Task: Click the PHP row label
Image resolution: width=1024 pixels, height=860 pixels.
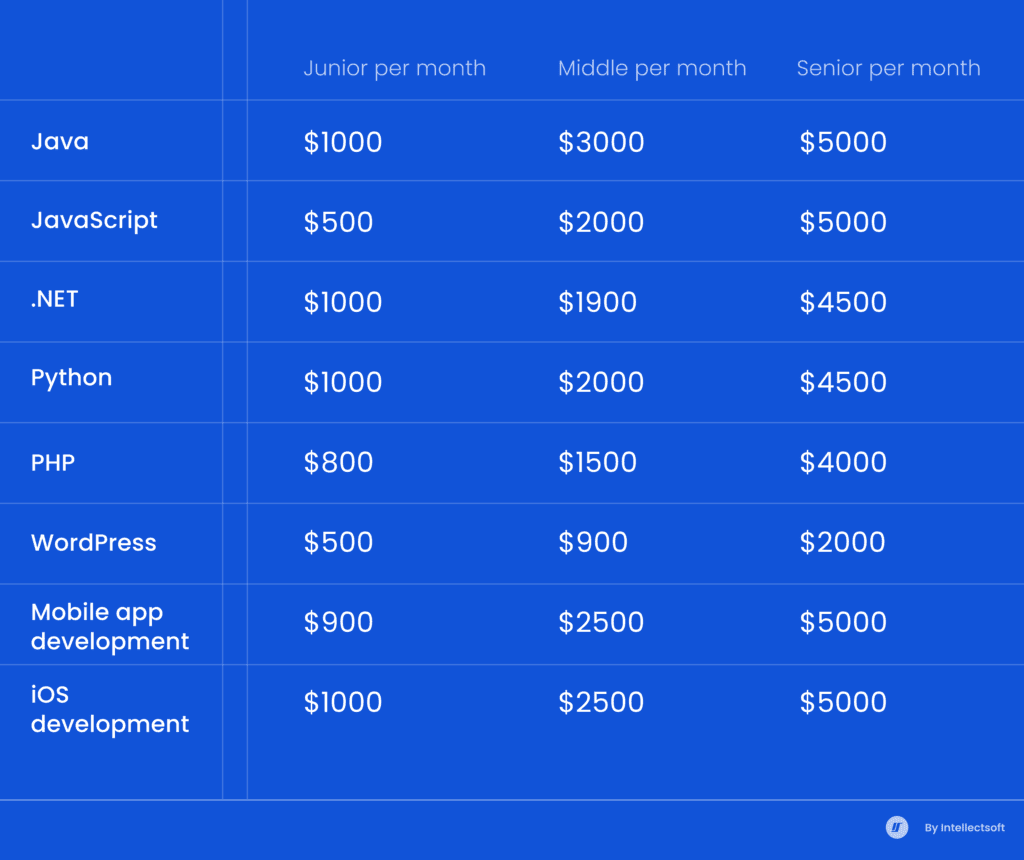Action: [x=53, y=462]
